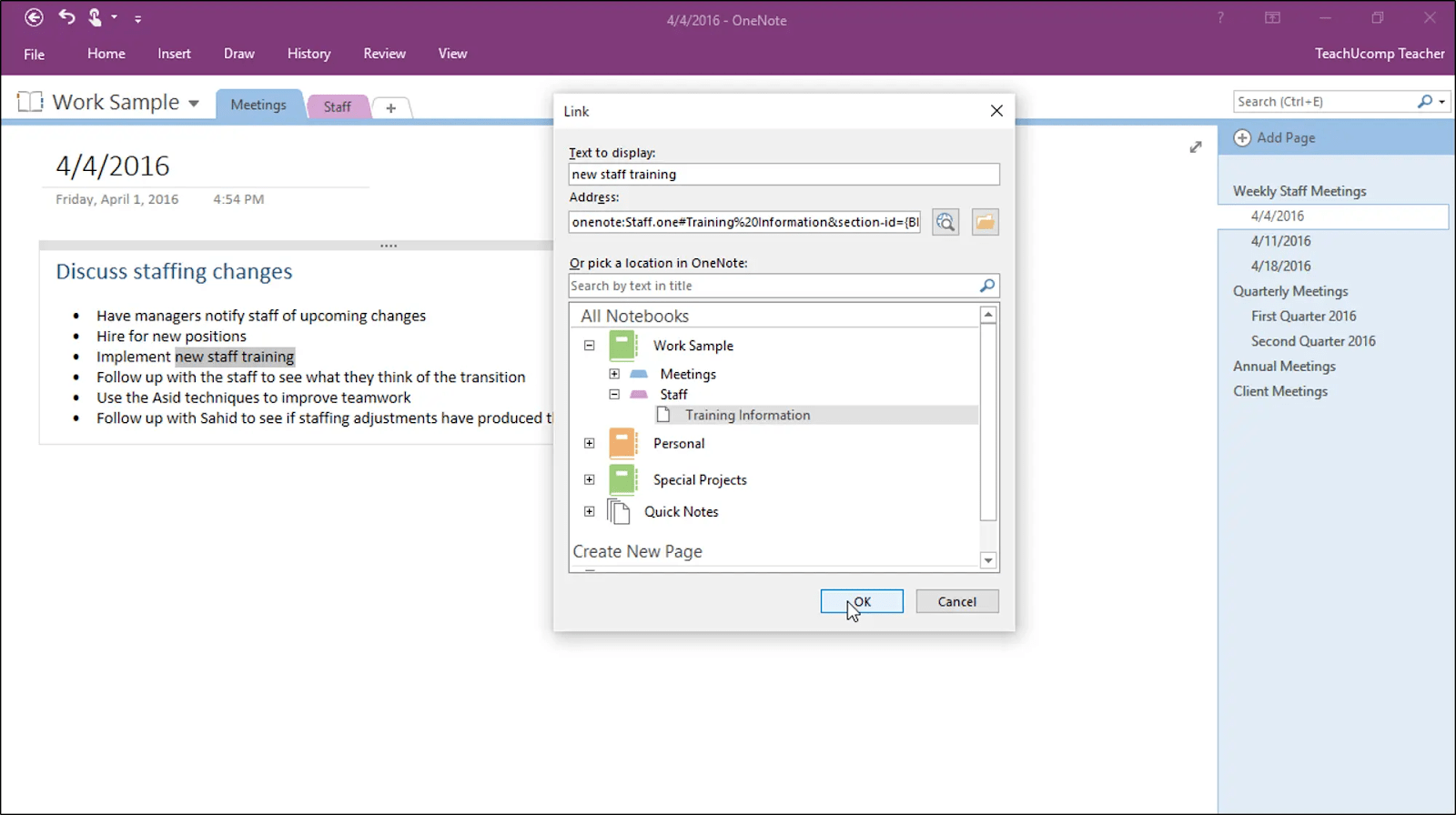This screenshot has width=1456, height=815.
Task: Open the File menu
Action: coord(35,54)
